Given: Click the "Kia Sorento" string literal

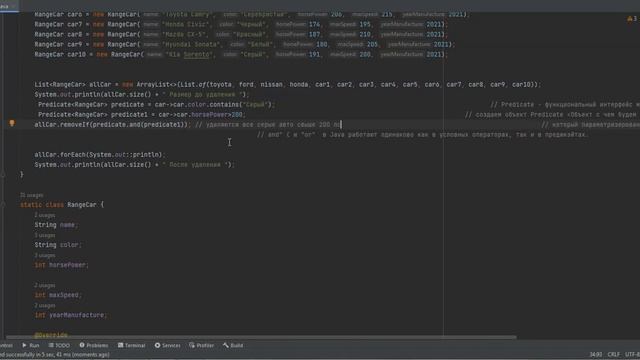Looking at the screenshot, I should (x=189, y=54).
